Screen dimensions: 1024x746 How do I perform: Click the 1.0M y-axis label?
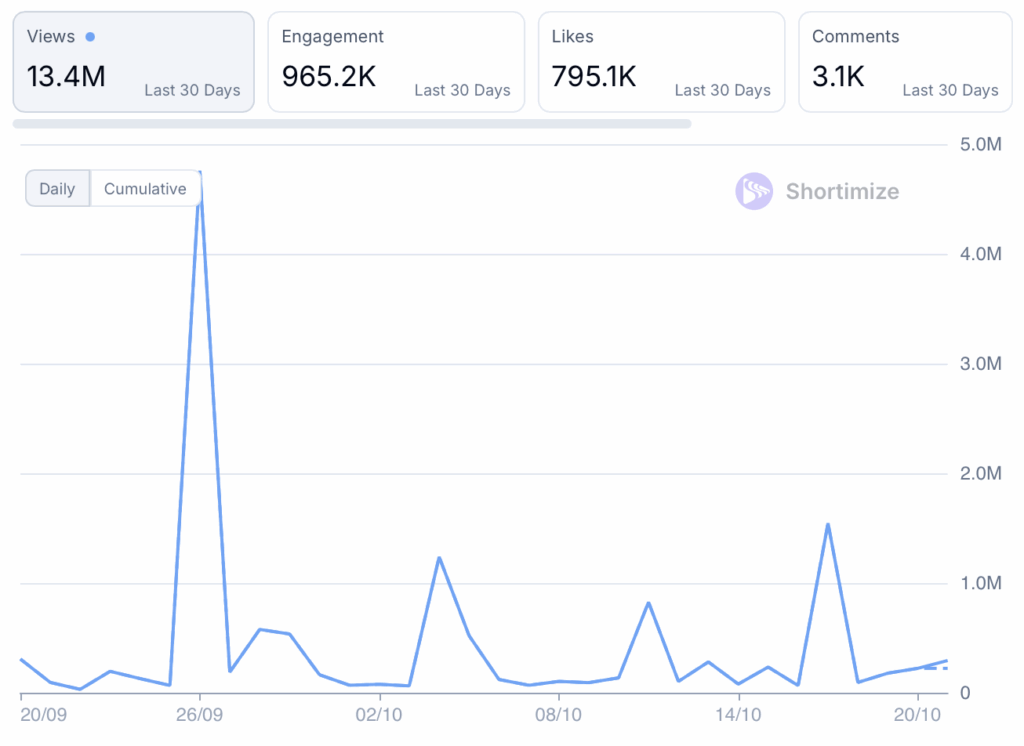[980, 583]
